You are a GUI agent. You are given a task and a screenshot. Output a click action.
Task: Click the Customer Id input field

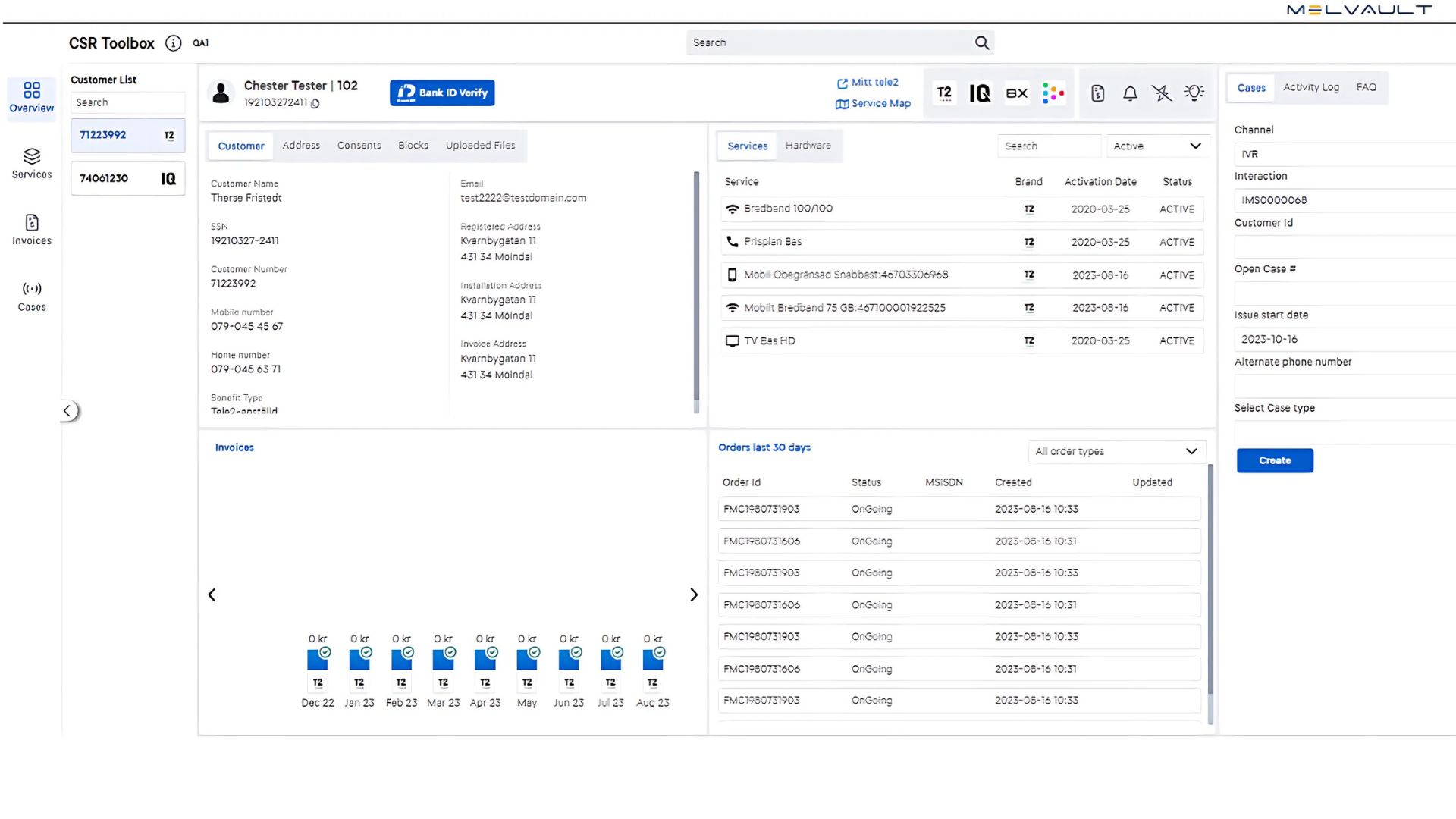(x=1344, y=246)
